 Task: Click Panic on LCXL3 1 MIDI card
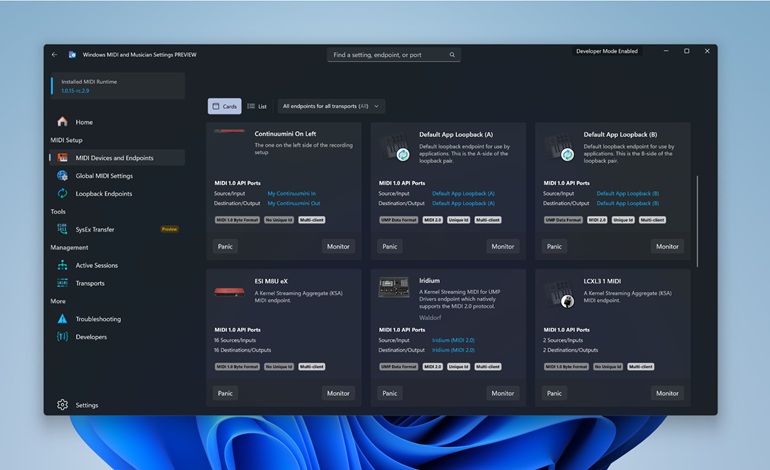point(554,393)
